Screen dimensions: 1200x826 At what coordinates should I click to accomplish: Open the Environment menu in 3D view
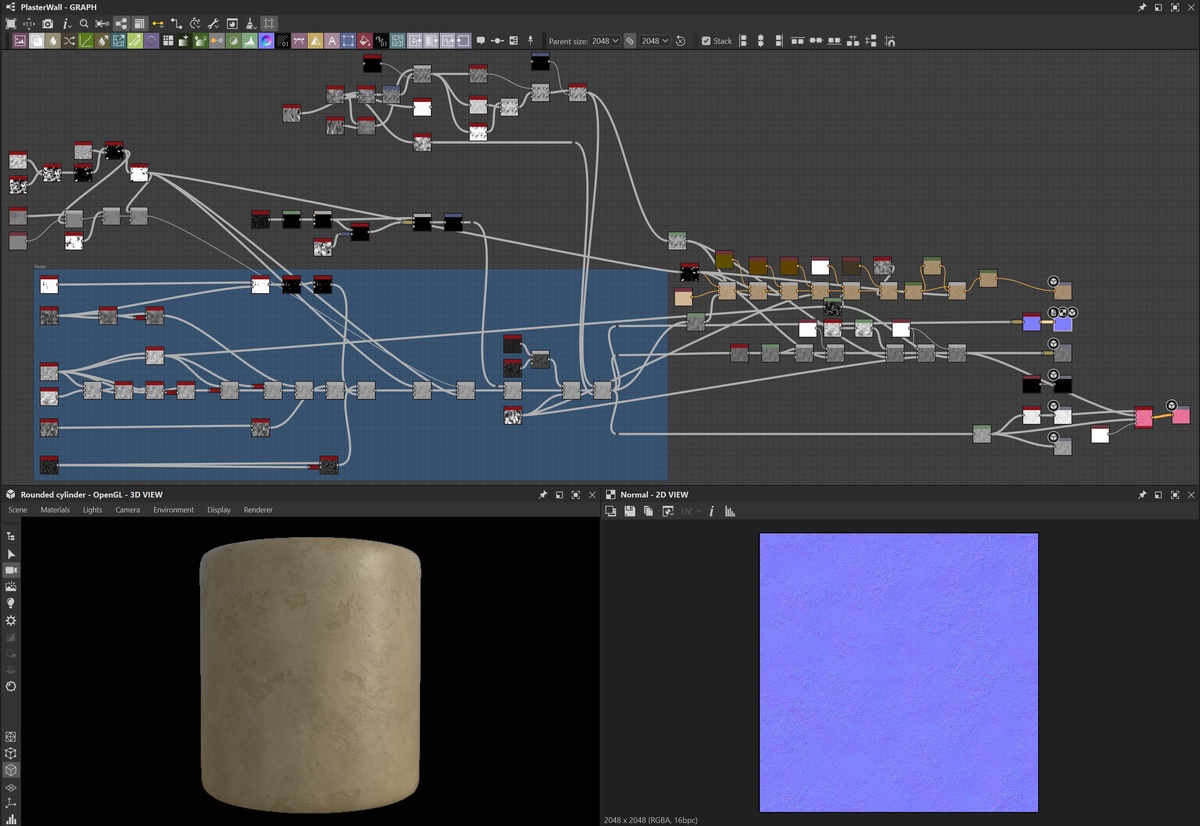pyautogui.click(x=173, y=510)
